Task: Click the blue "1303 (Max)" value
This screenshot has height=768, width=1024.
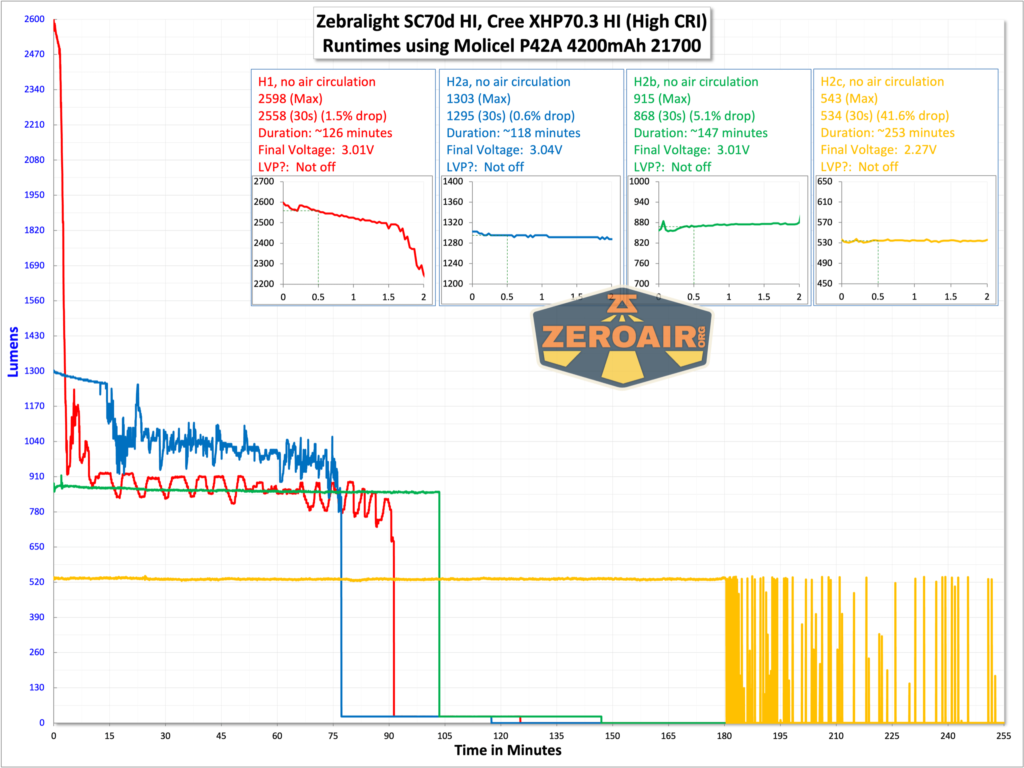Action: pyautogui.click(x=479, y=99)
